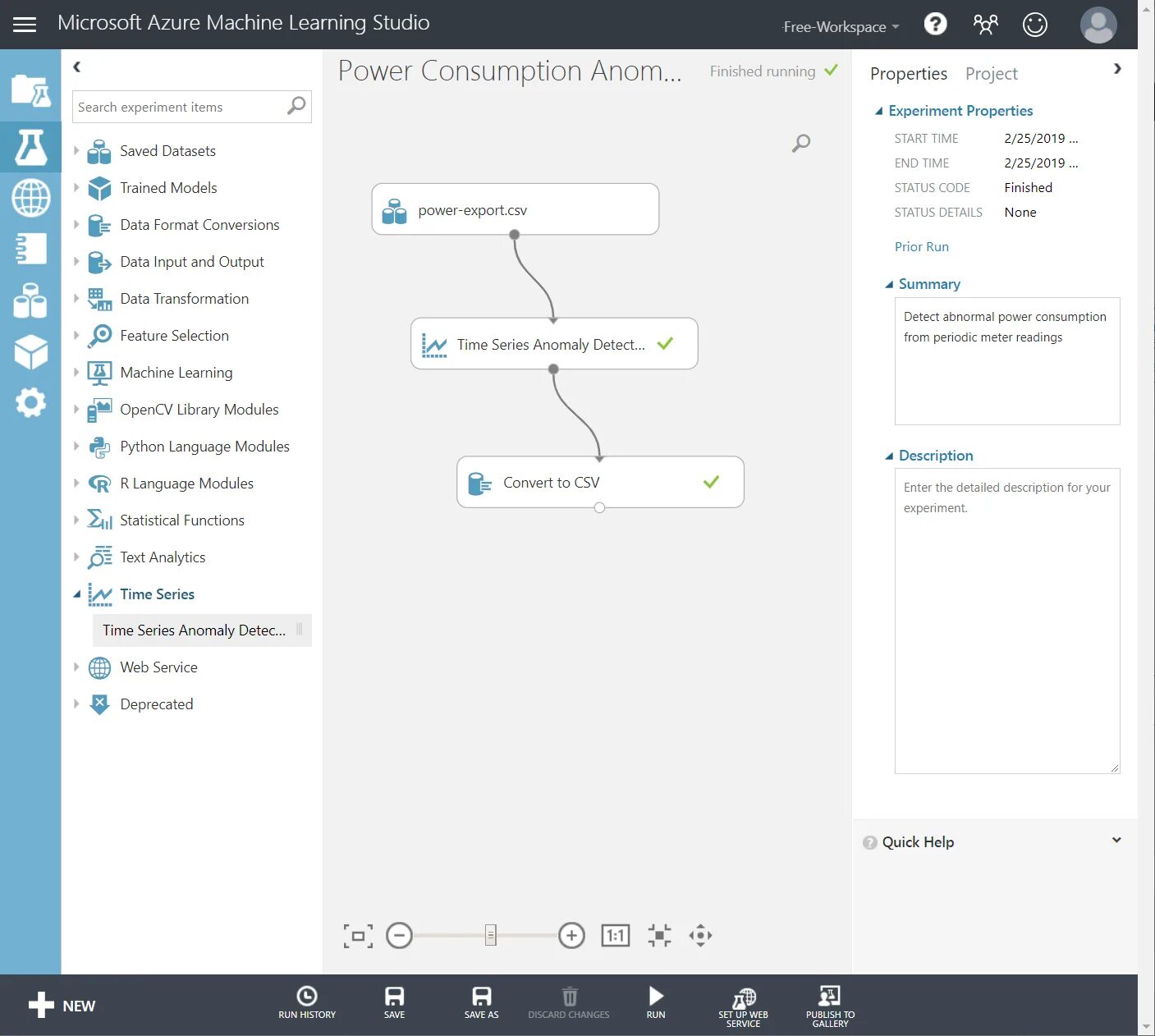Open Run History

[x=307, y=1002]
